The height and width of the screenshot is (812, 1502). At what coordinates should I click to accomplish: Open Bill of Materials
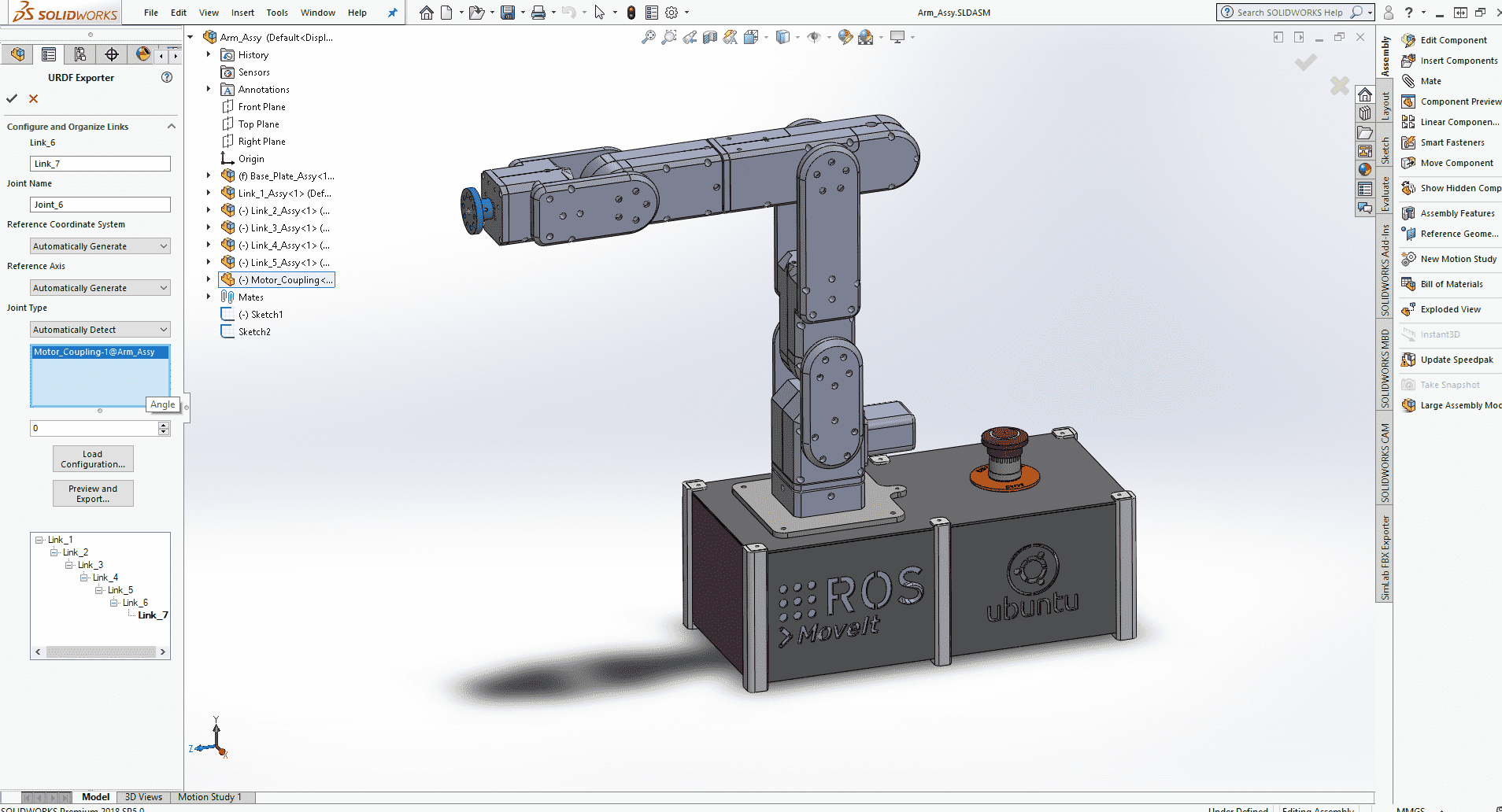click(x=1451, y=284)
